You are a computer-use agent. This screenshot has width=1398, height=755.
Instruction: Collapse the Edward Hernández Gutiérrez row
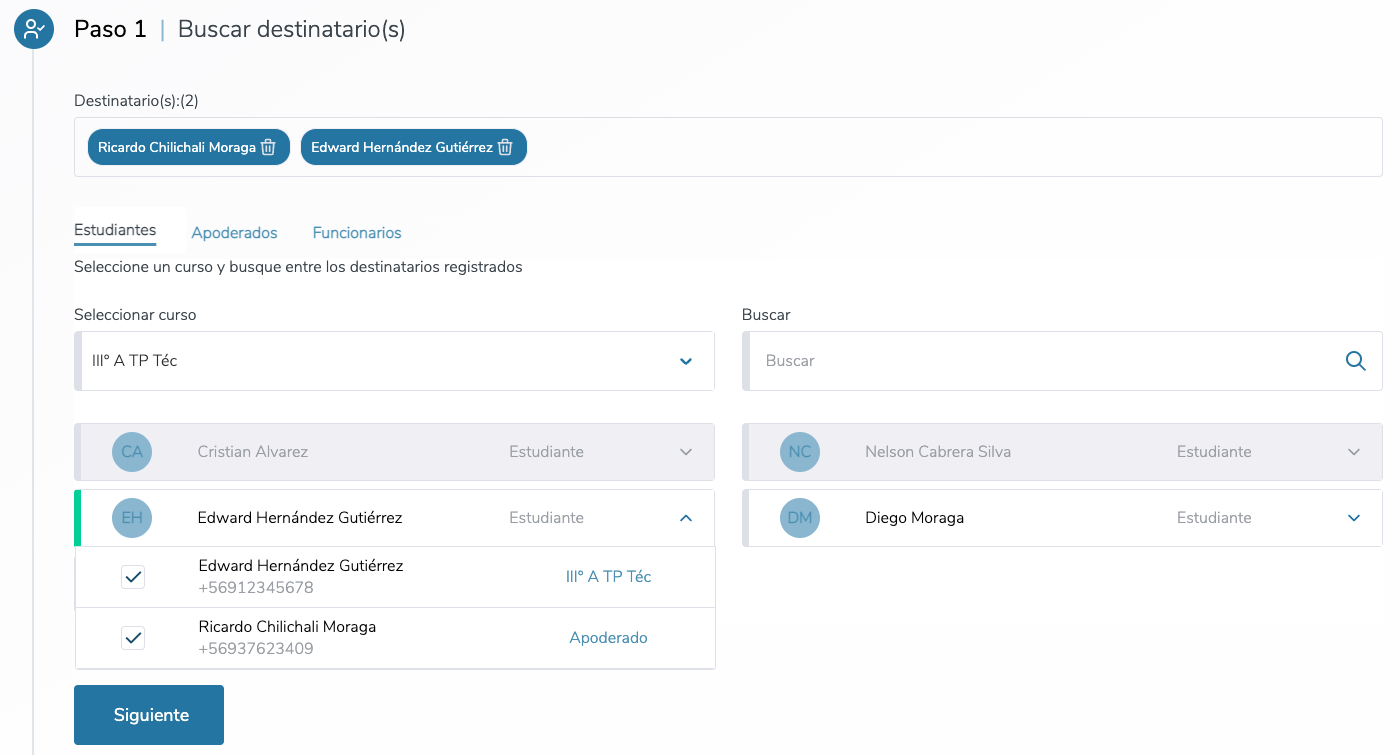tap(686, 518)
